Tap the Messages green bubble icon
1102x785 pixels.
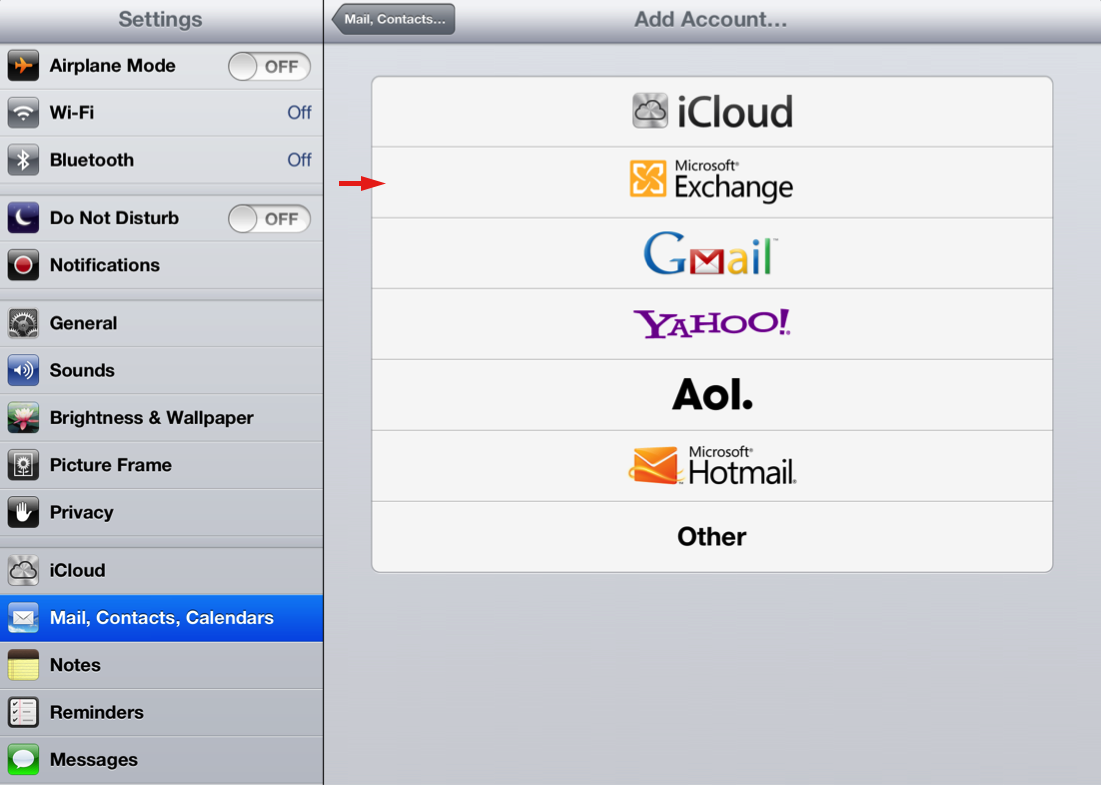23,760
